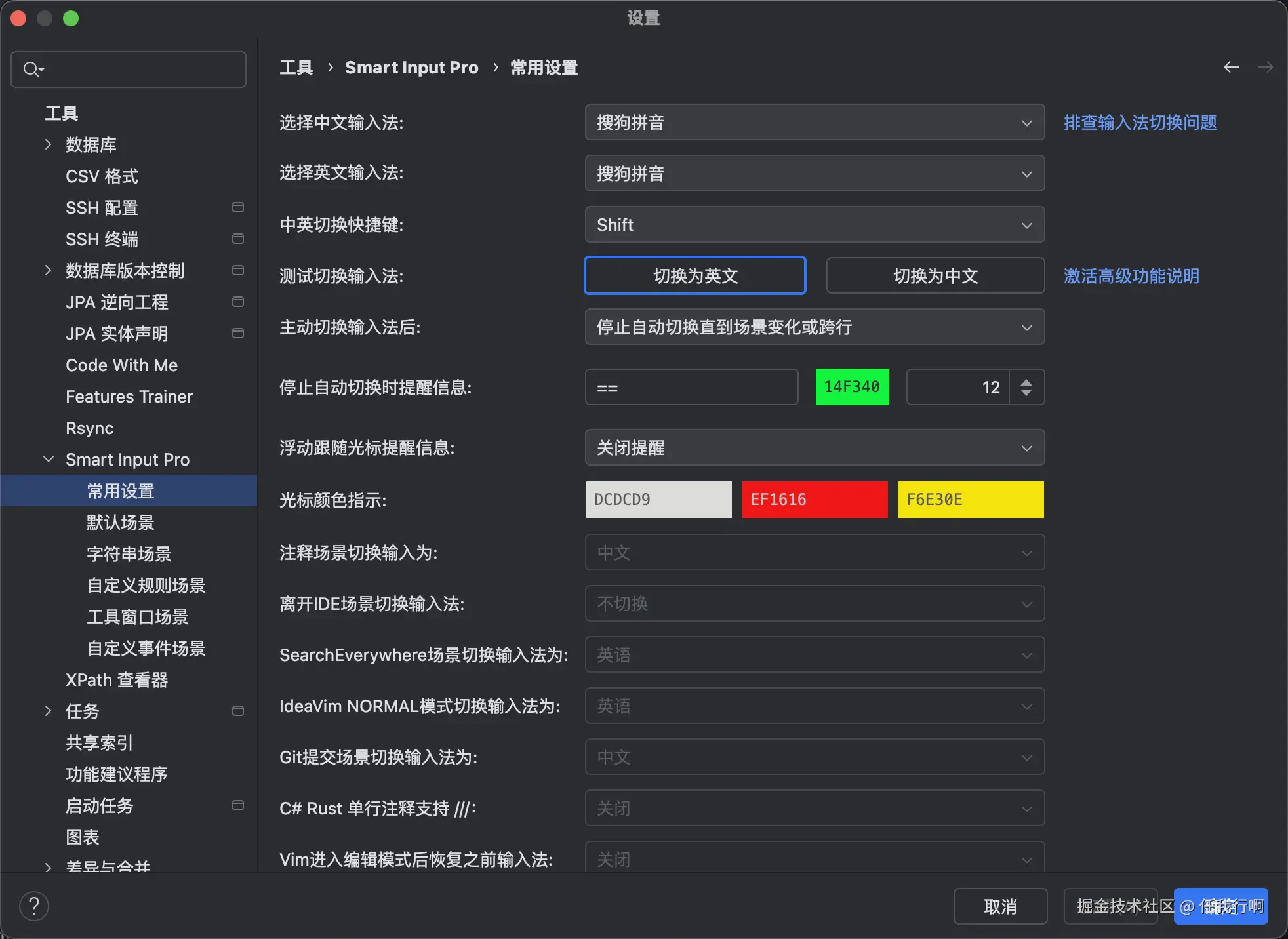The height and width of the screenshot is (939, 1288).
Task: Click the == reminder text field
Action: tap(691, 387)
